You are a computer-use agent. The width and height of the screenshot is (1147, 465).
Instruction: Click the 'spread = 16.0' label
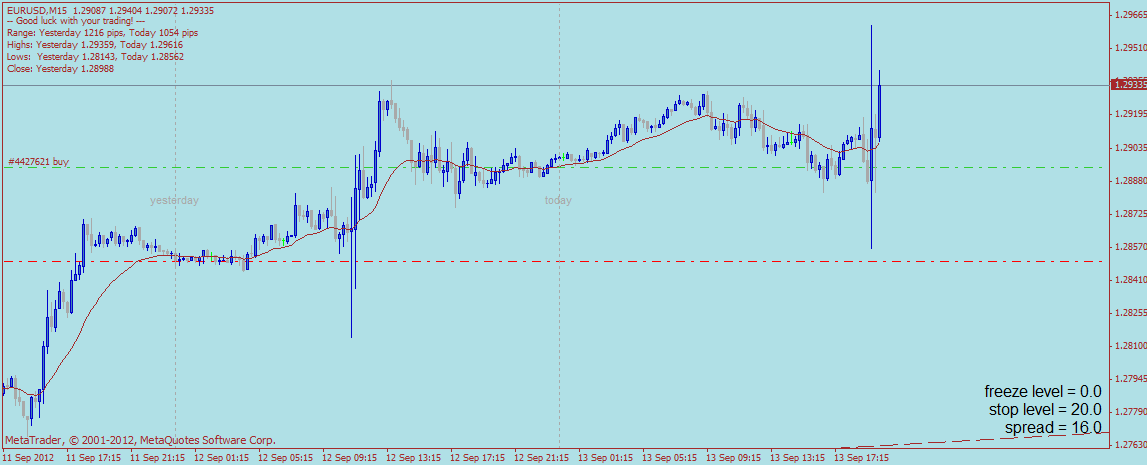click(x=1053, y=428)
